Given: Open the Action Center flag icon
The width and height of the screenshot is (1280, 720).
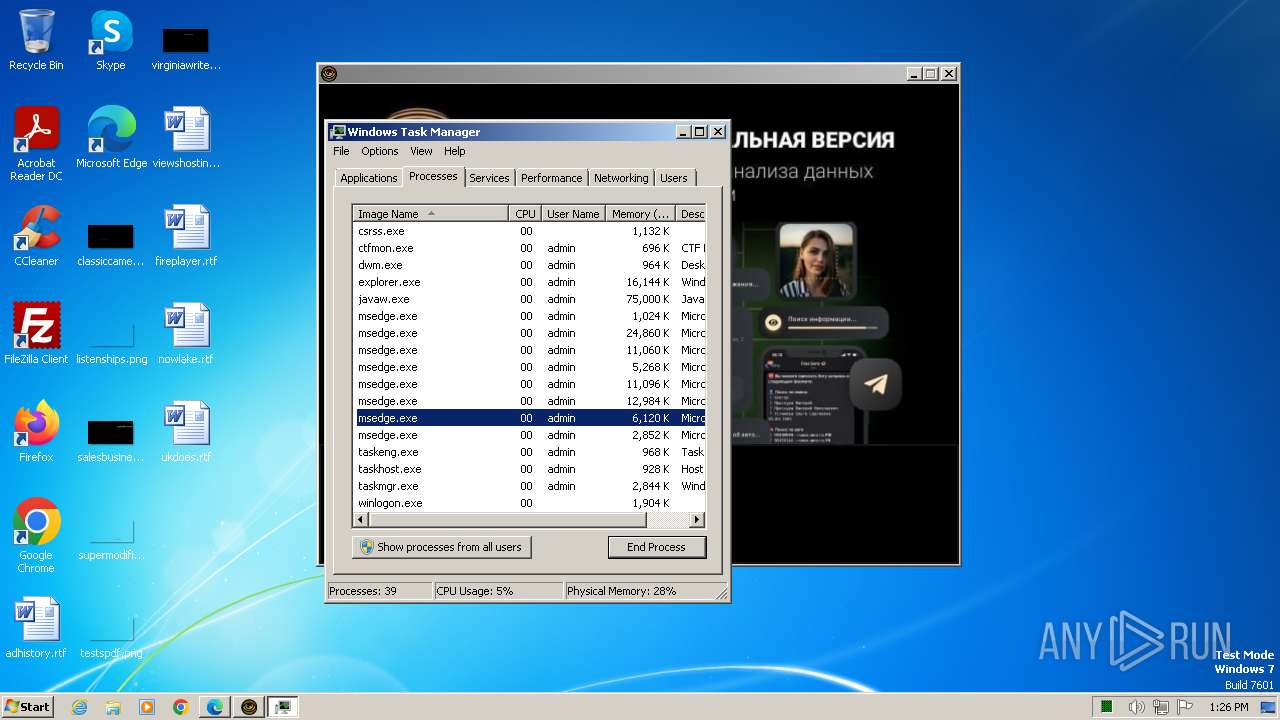Looking at the screenshot, I should 1183,707.
